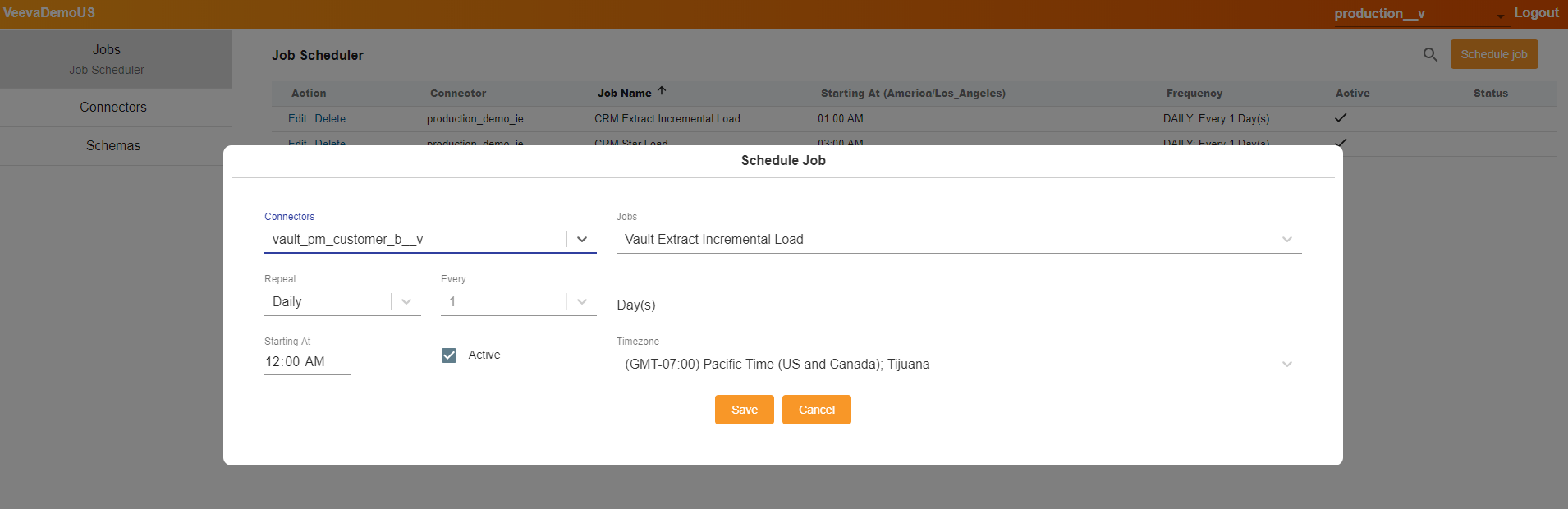Click the Connector column header

pyautogui.click(x=458, y=94)
